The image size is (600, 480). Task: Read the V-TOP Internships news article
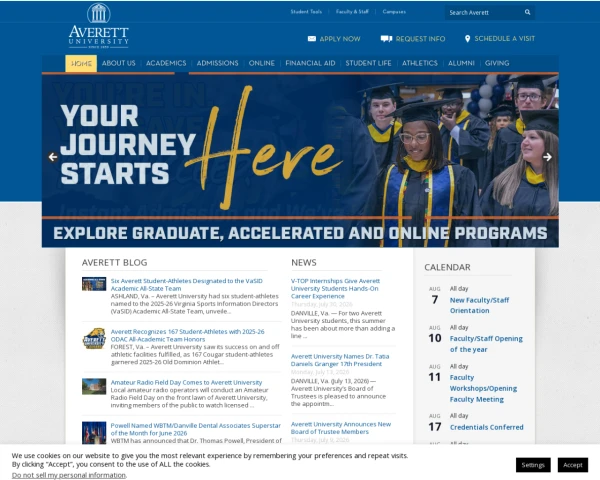[335, 288]
